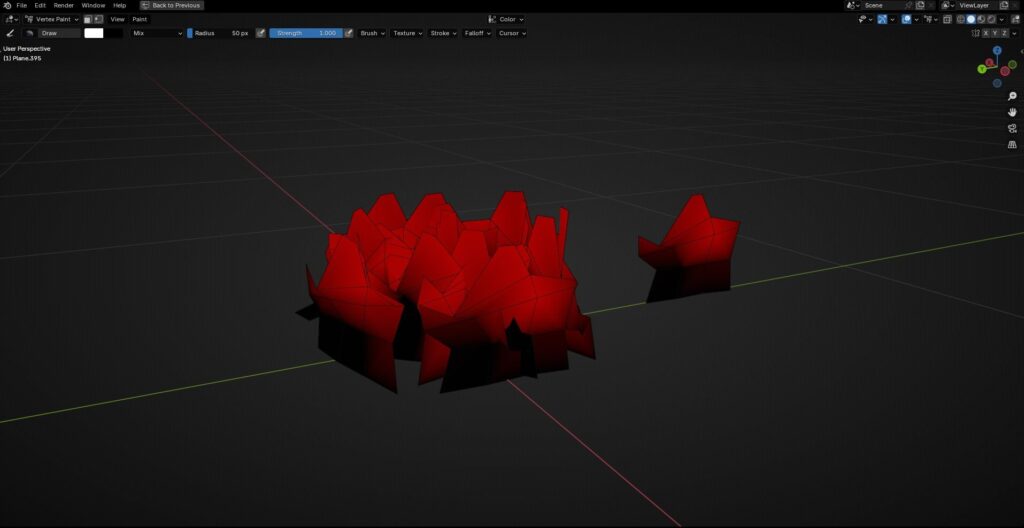Open the Edit menu
The image size is (1024, 528).
point(40,5)
